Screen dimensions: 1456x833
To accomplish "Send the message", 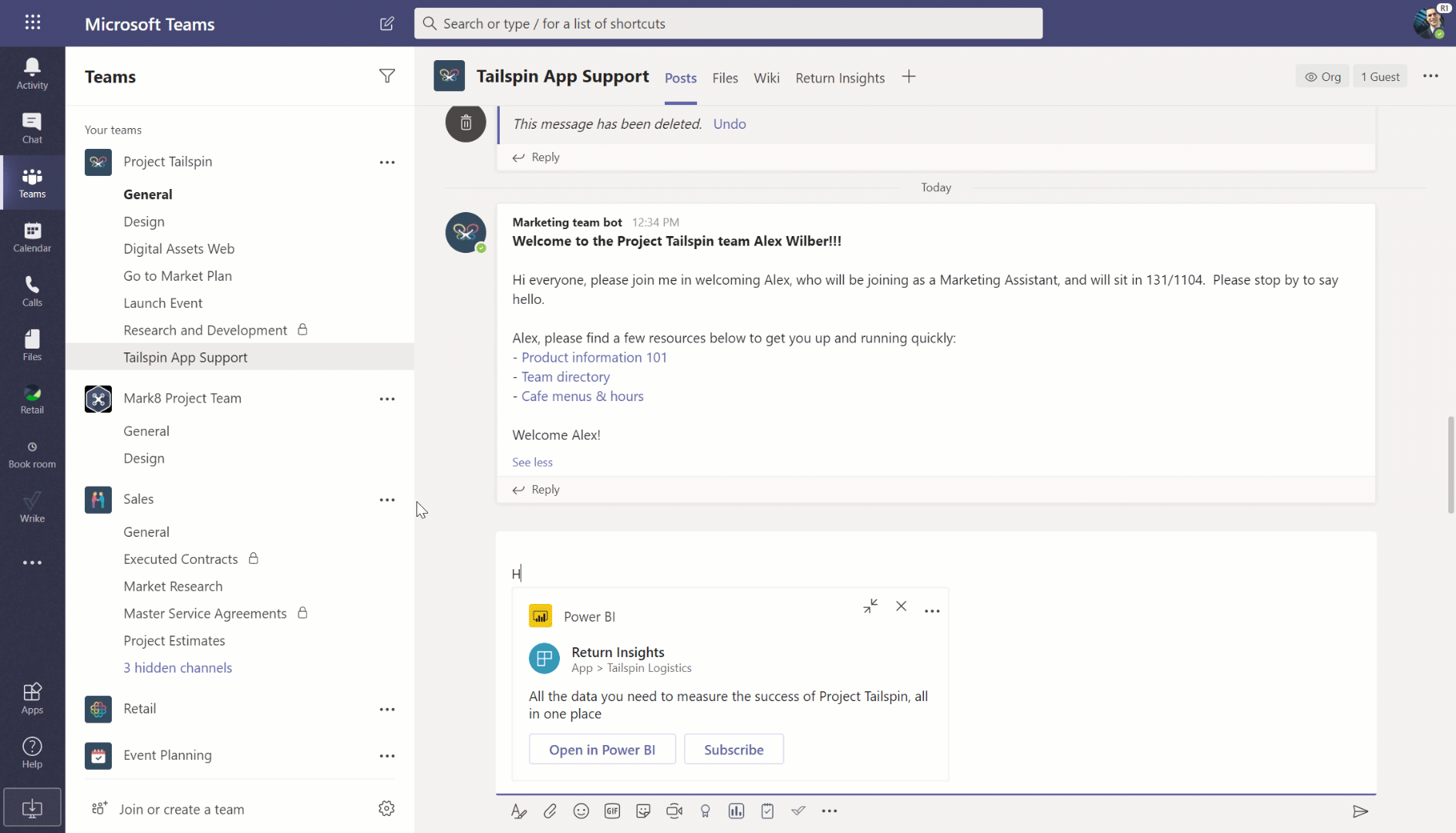I will 1360,811.
